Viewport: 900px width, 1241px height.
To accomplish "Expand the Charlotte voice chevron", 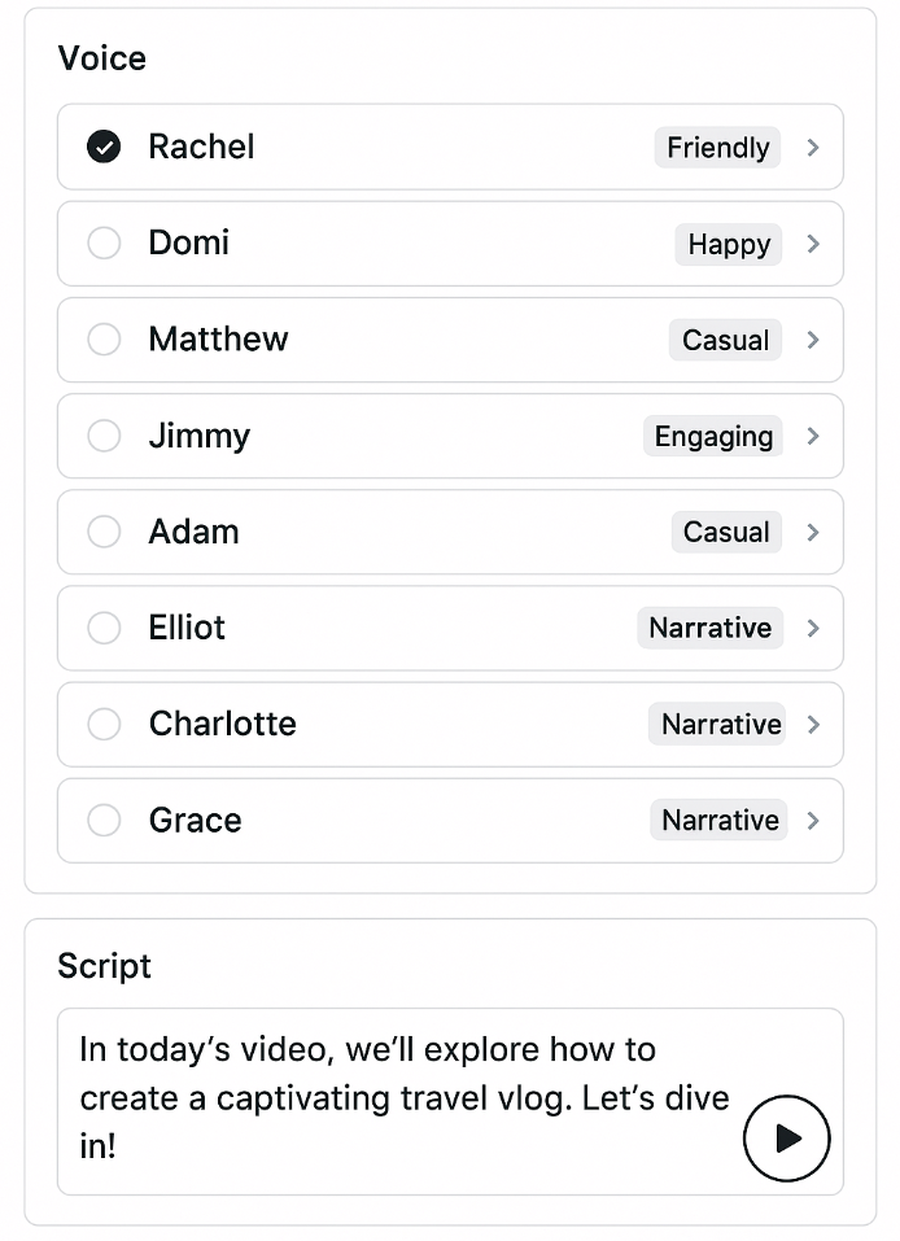I will pyautogui.click(x=813, y=724).
